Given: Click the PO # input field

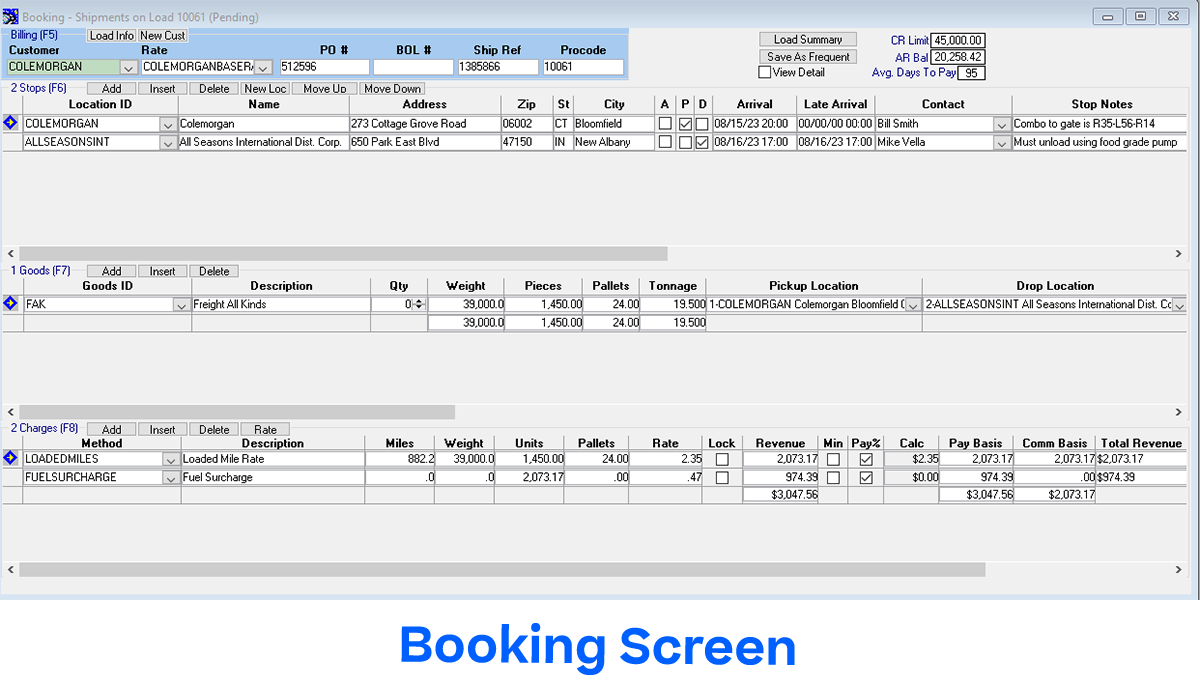Looking at the screenshot, I should click(x=324, y=68).
